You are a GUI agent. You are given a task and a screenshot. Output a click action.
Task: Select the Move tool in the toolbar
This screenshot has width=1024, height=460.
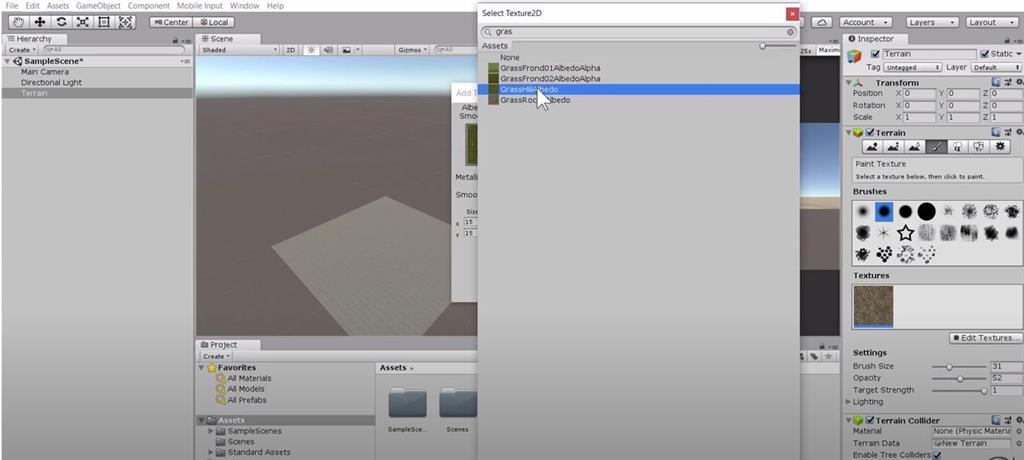tap(40, 22)
